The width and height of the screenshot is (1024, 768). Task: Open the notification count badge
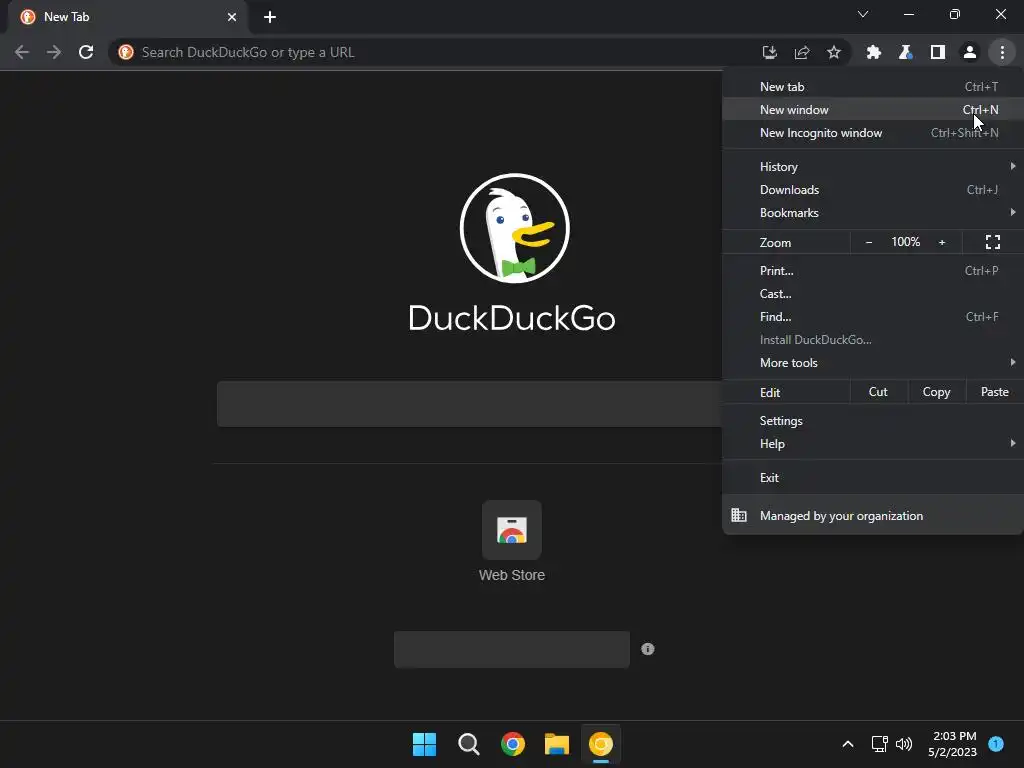coord(996,743)
